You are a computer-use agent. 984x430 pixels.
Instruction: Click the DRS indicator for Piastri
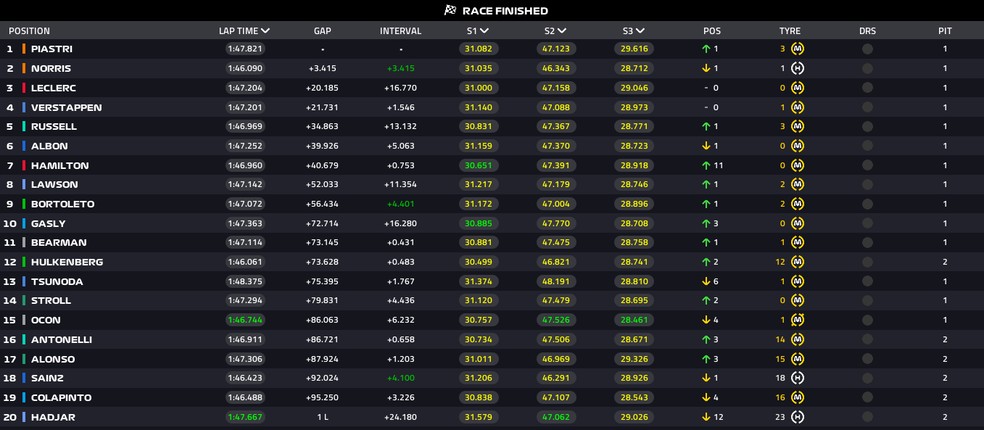[x=867, y=49]
